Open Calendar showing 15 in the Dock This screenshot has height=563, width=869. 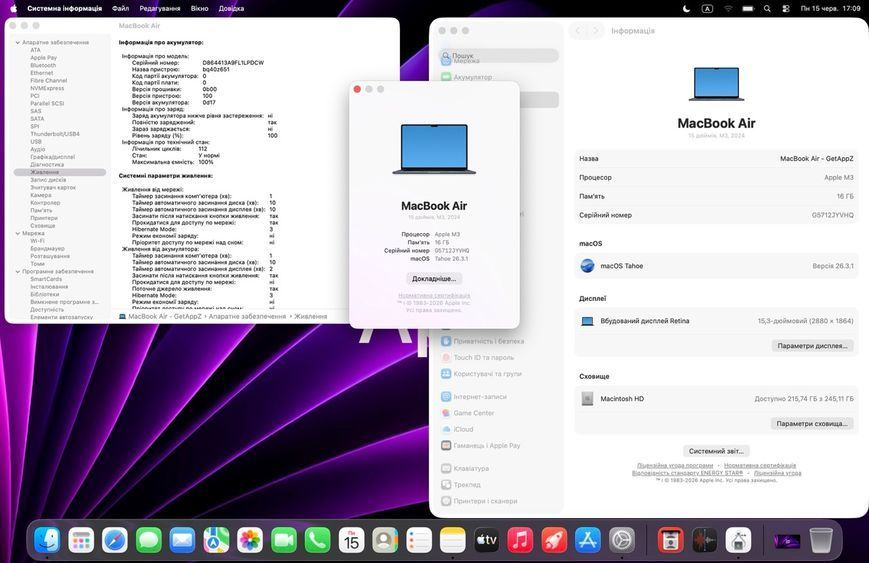pyautogui.click(x=351, y=540)
